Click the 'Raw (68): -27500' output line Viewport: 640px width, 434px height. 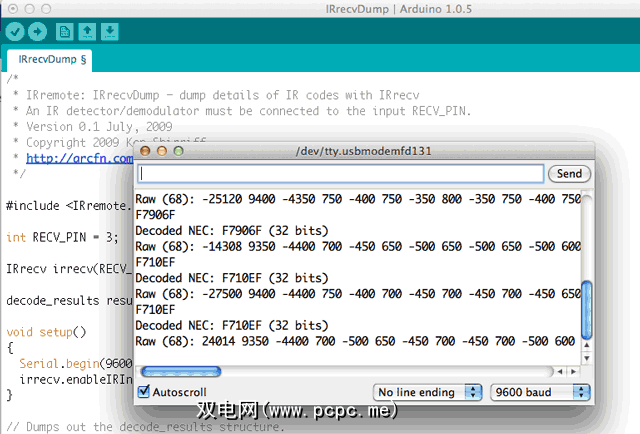coord(358,294)
